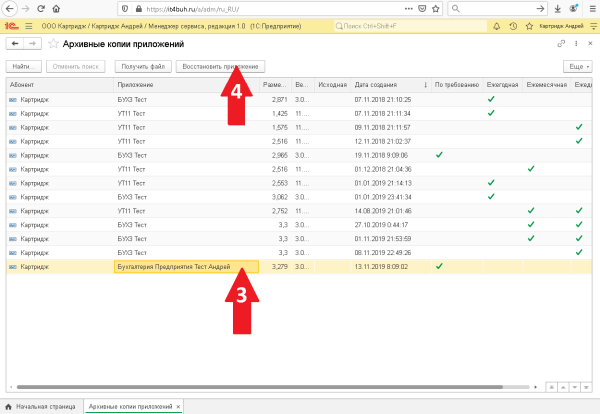Screen dimensions: 600x414
Task: Open the notifications bell in the 1C header
Action: pos(495,24)
